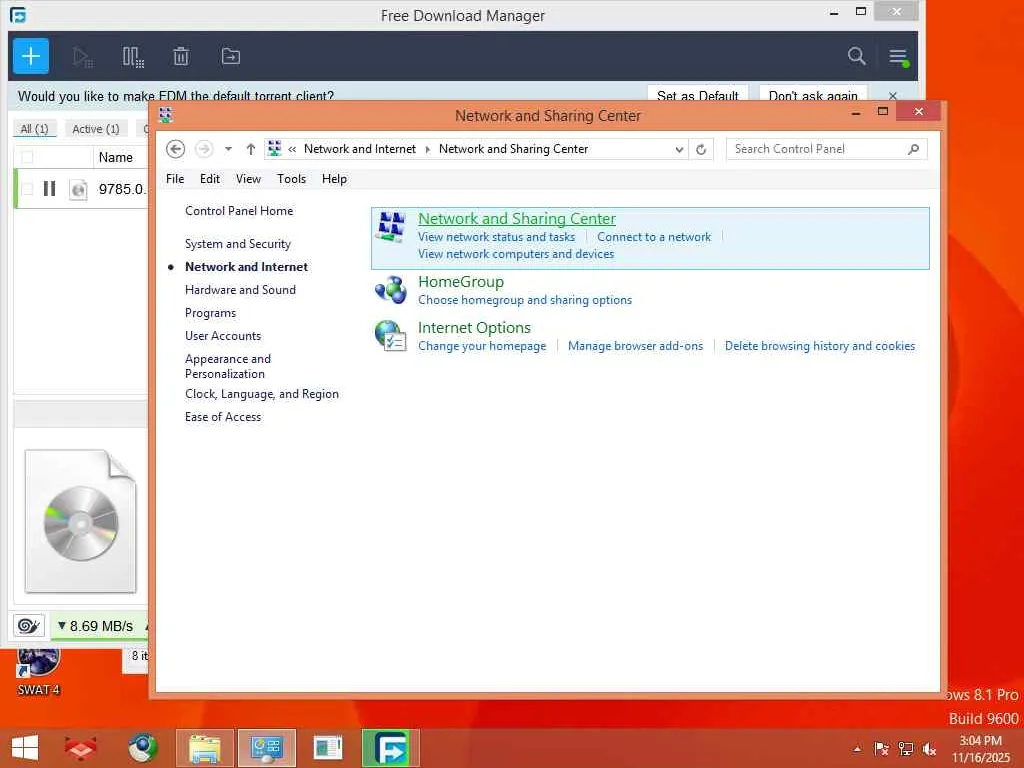Open Appearance and Personalization category
This screenshot has width=1024, height=768.
[x=227, y=366]
